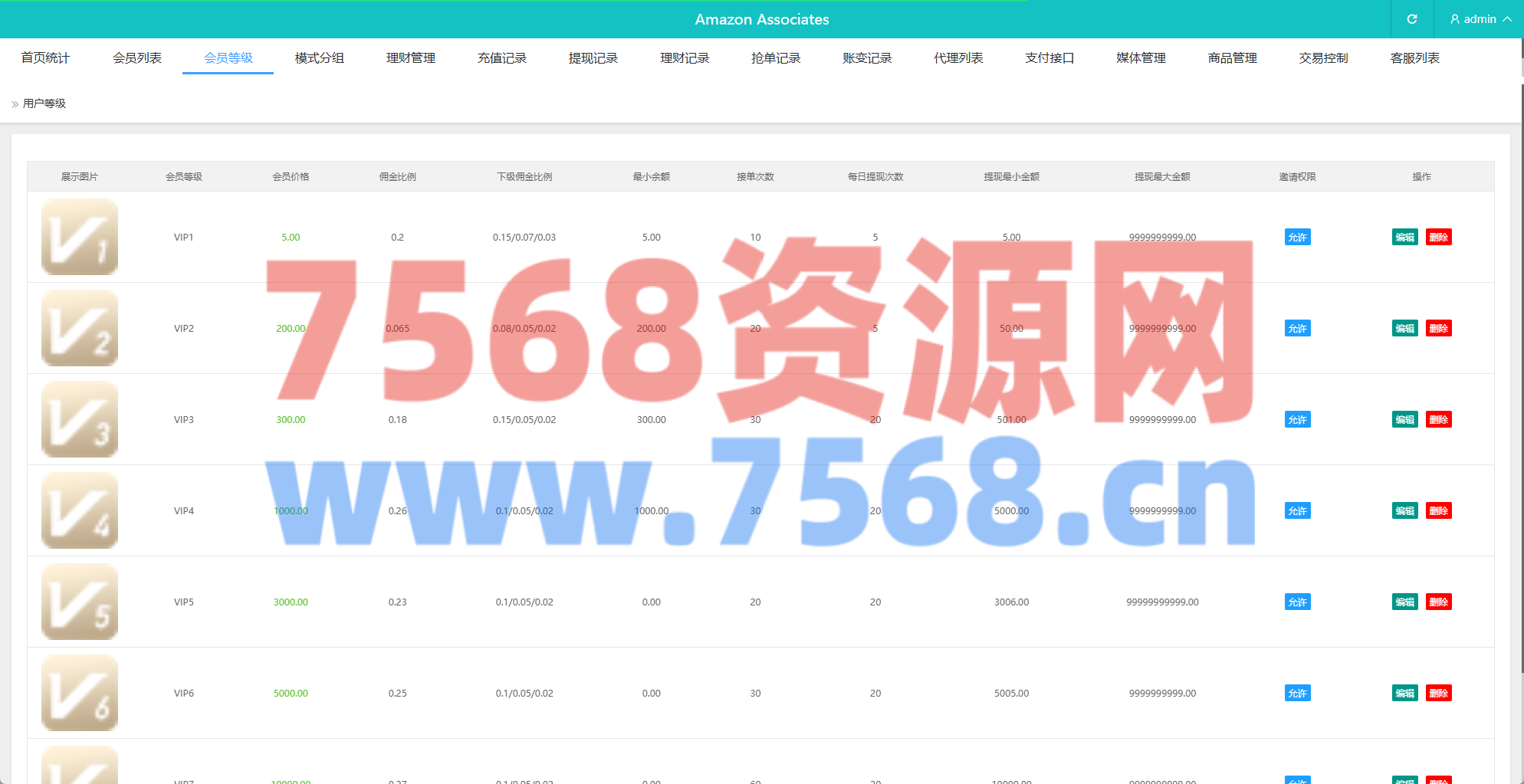
Task: Open the 首页统计 tab
Action: pos(45,58)
